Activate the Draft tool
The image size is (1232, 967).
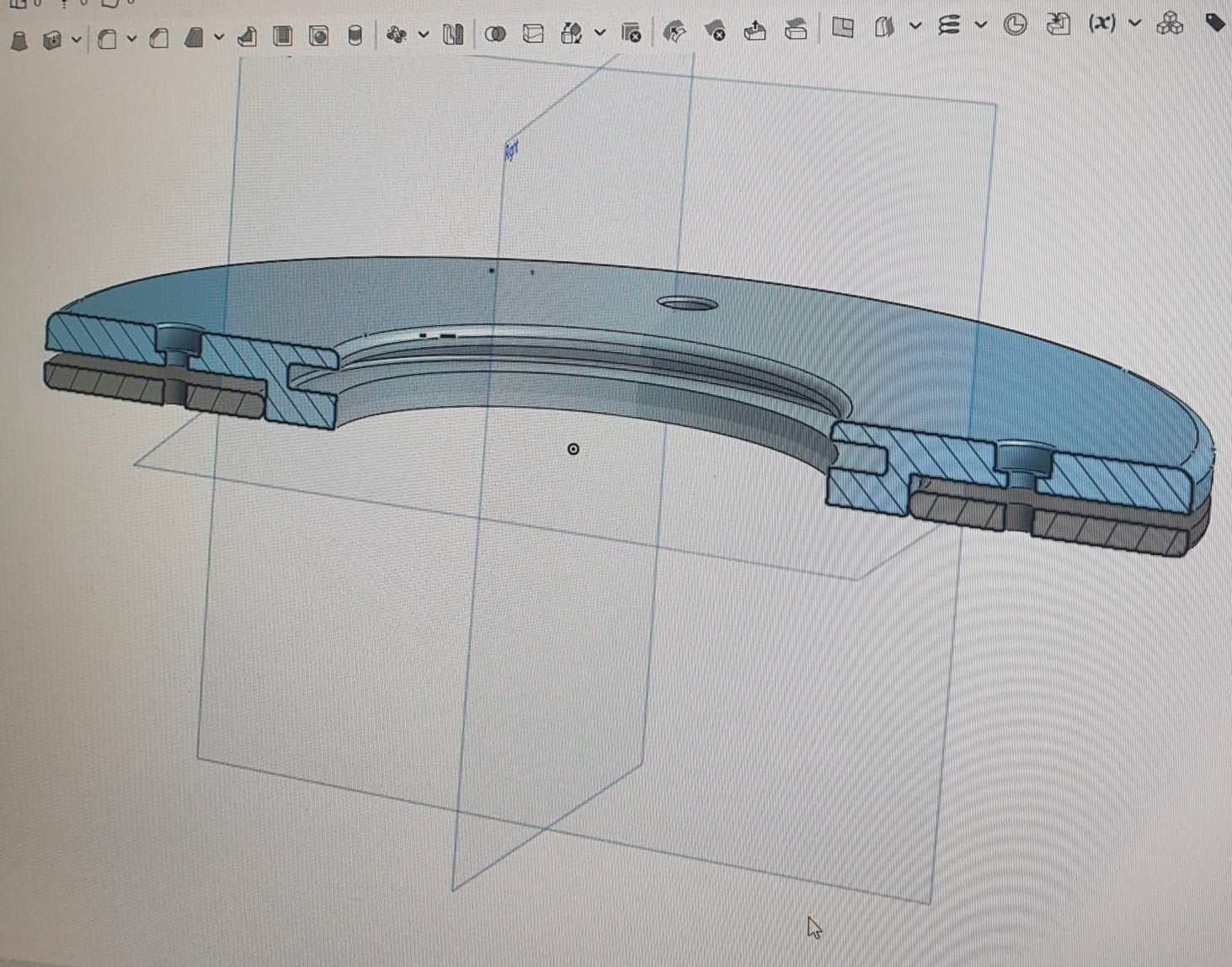point(195,37)
